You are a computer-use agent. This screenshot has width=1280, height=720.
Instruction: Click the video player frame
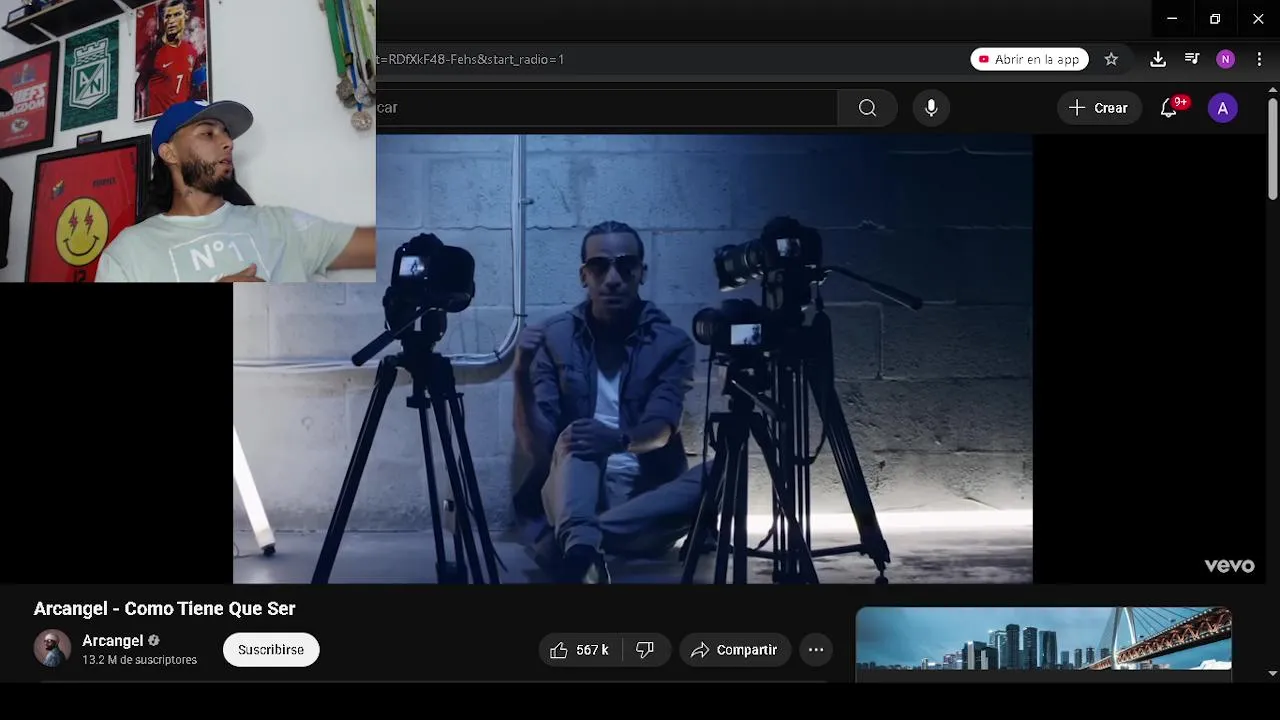point(632,359)
